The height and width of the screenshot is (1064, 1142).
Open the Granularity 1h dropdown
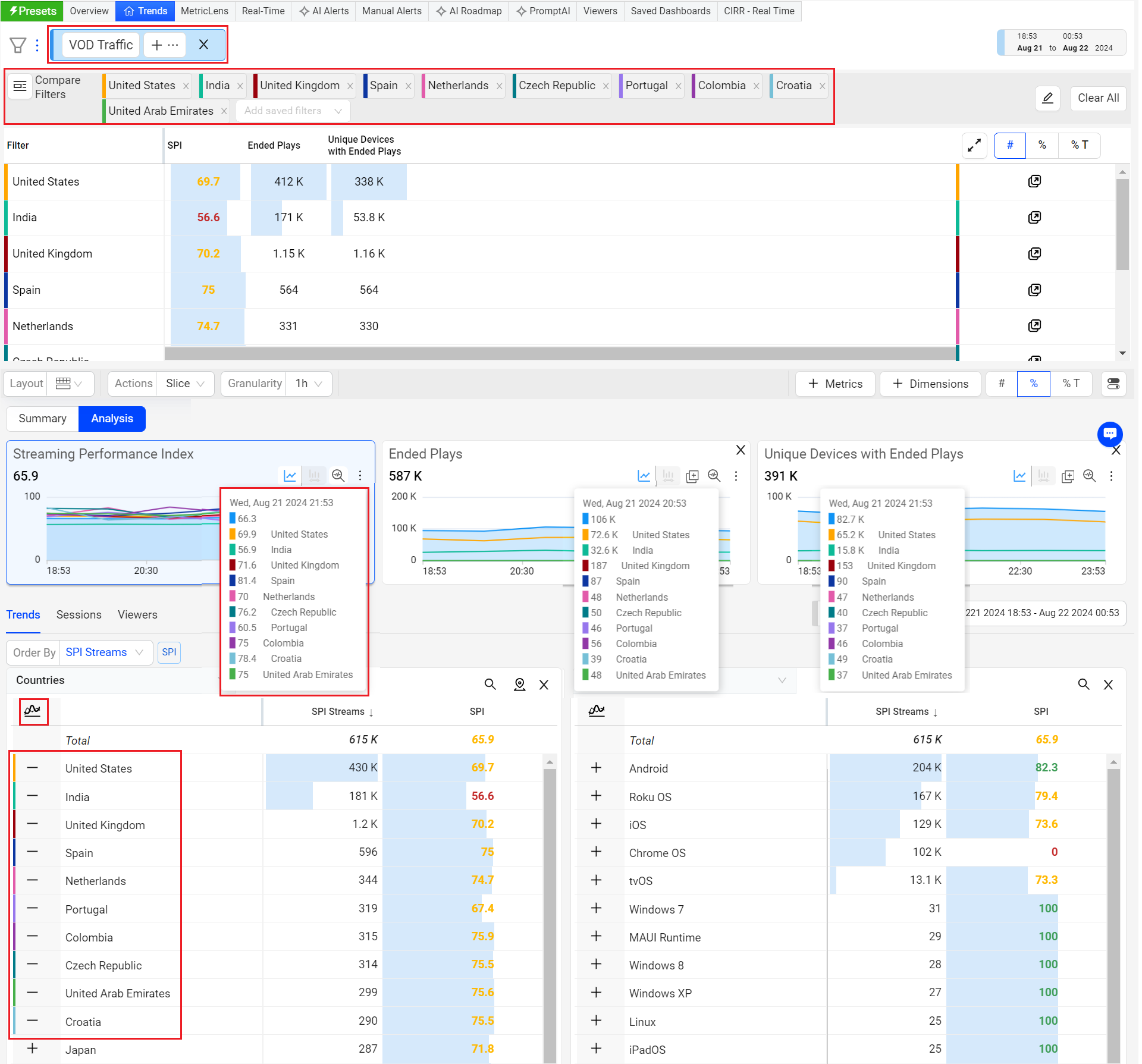tap(309, 384)
